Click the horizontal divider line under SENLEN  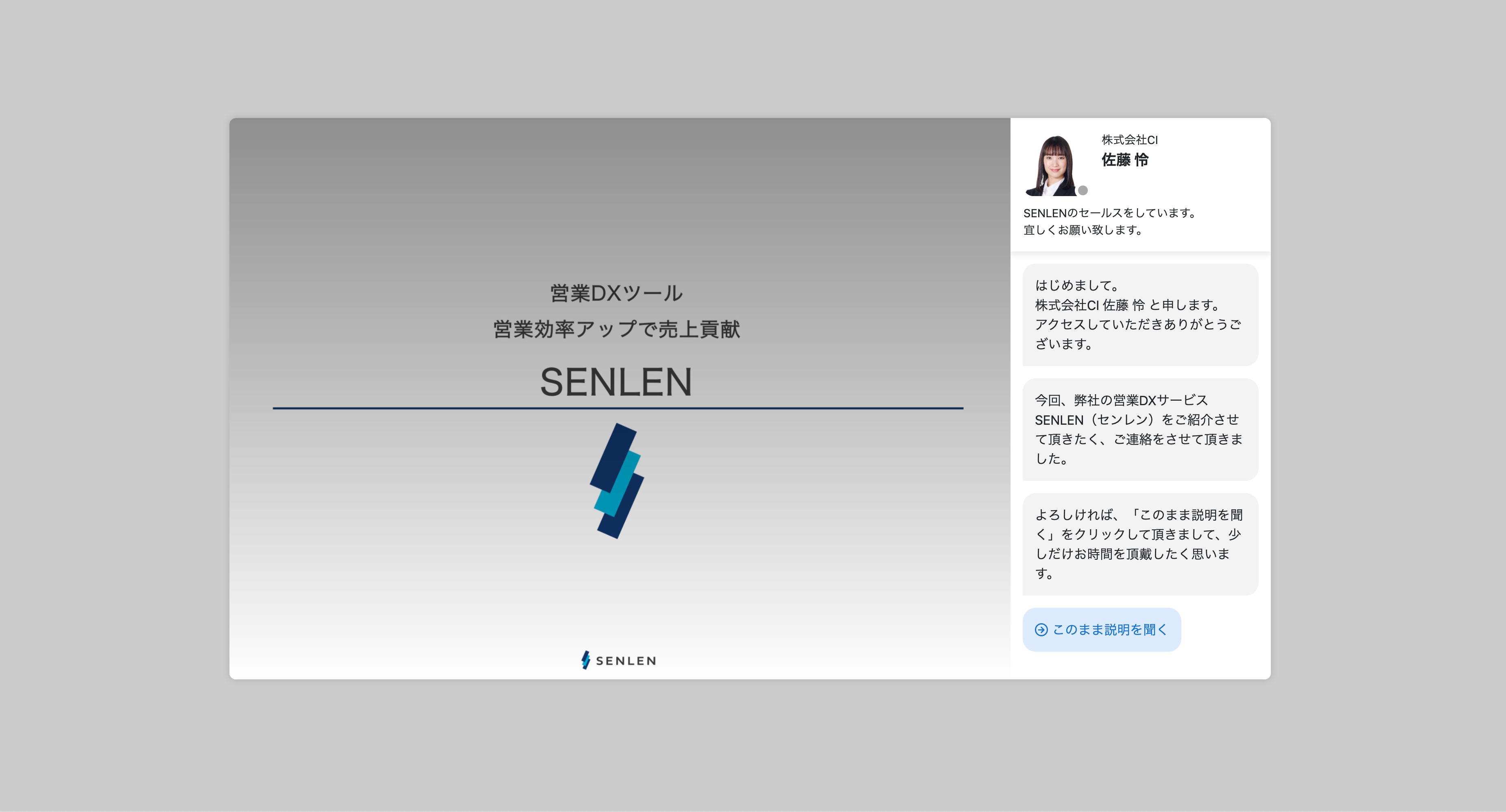(x=618, y=408)
